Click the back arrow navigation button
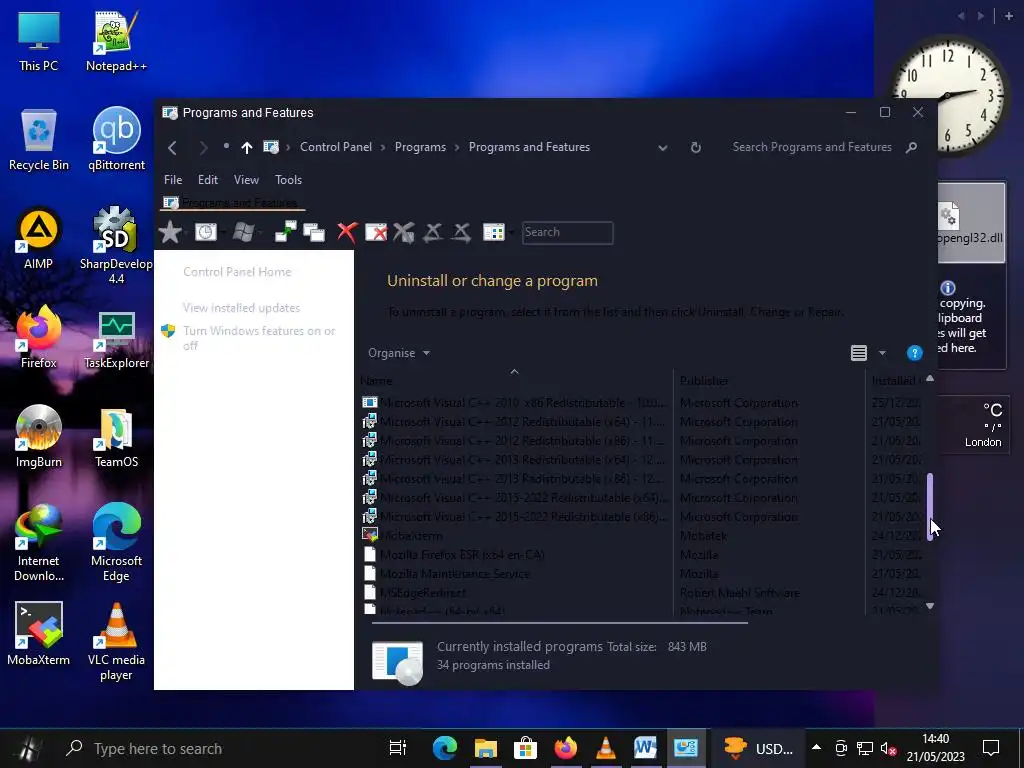This screenshot has height=768, width=1024. pos(172,148)
